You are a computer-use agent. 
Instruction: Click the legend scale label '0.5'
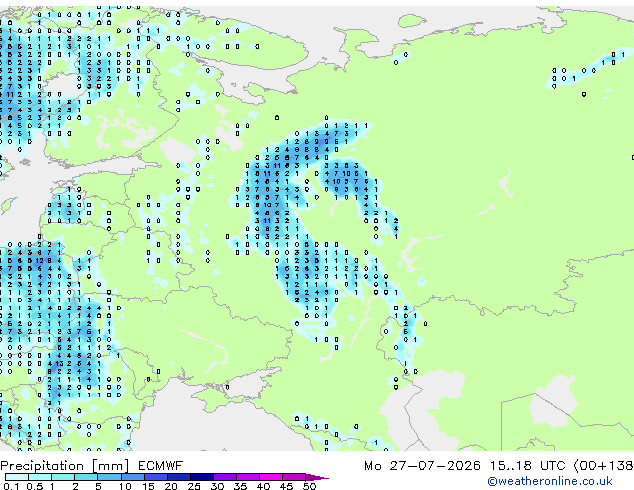(35, 486)
